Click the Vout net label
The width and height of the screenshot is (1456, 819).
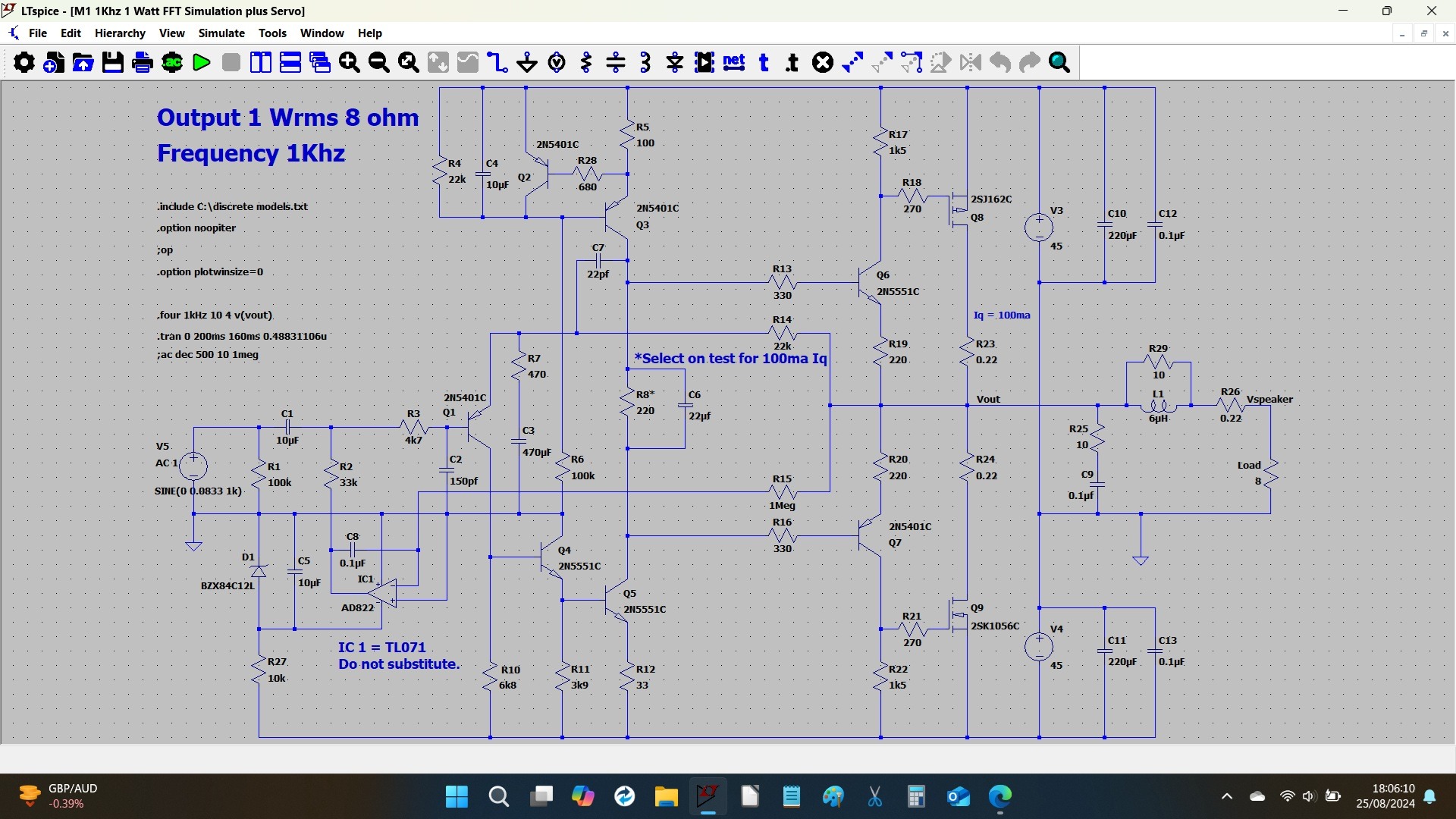988,399
